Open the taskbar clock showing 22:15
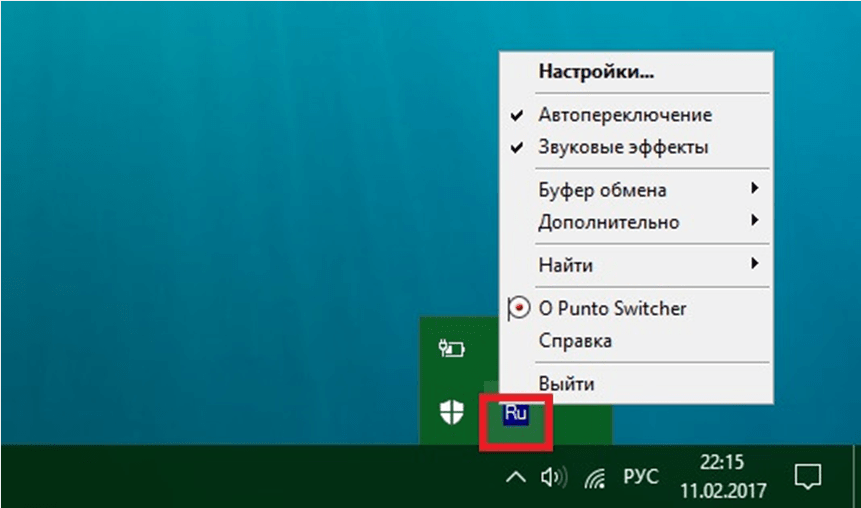This screenshot has height=508, width=861. pos(722,476)
